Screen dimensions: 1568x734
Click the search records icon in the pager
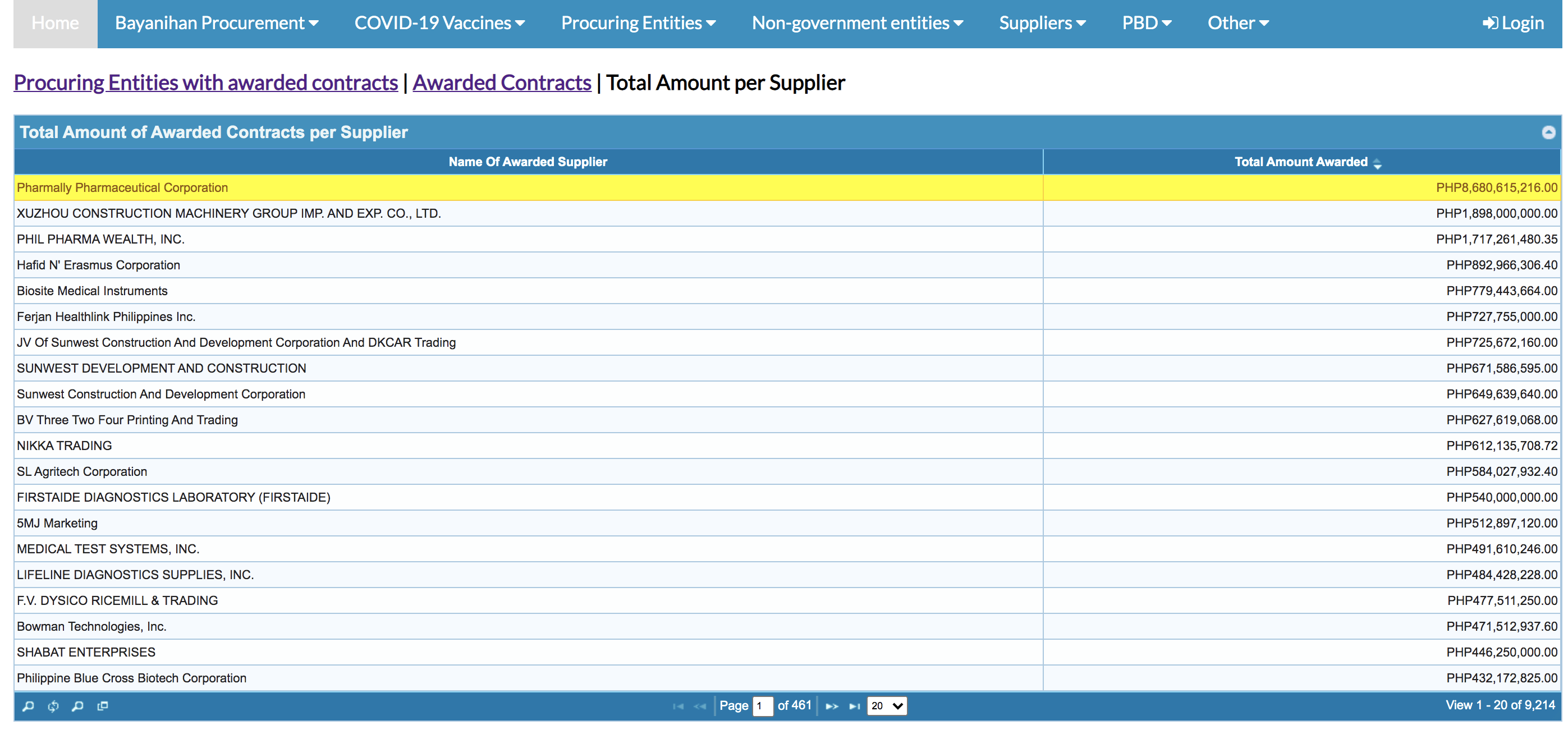[28, 706]
